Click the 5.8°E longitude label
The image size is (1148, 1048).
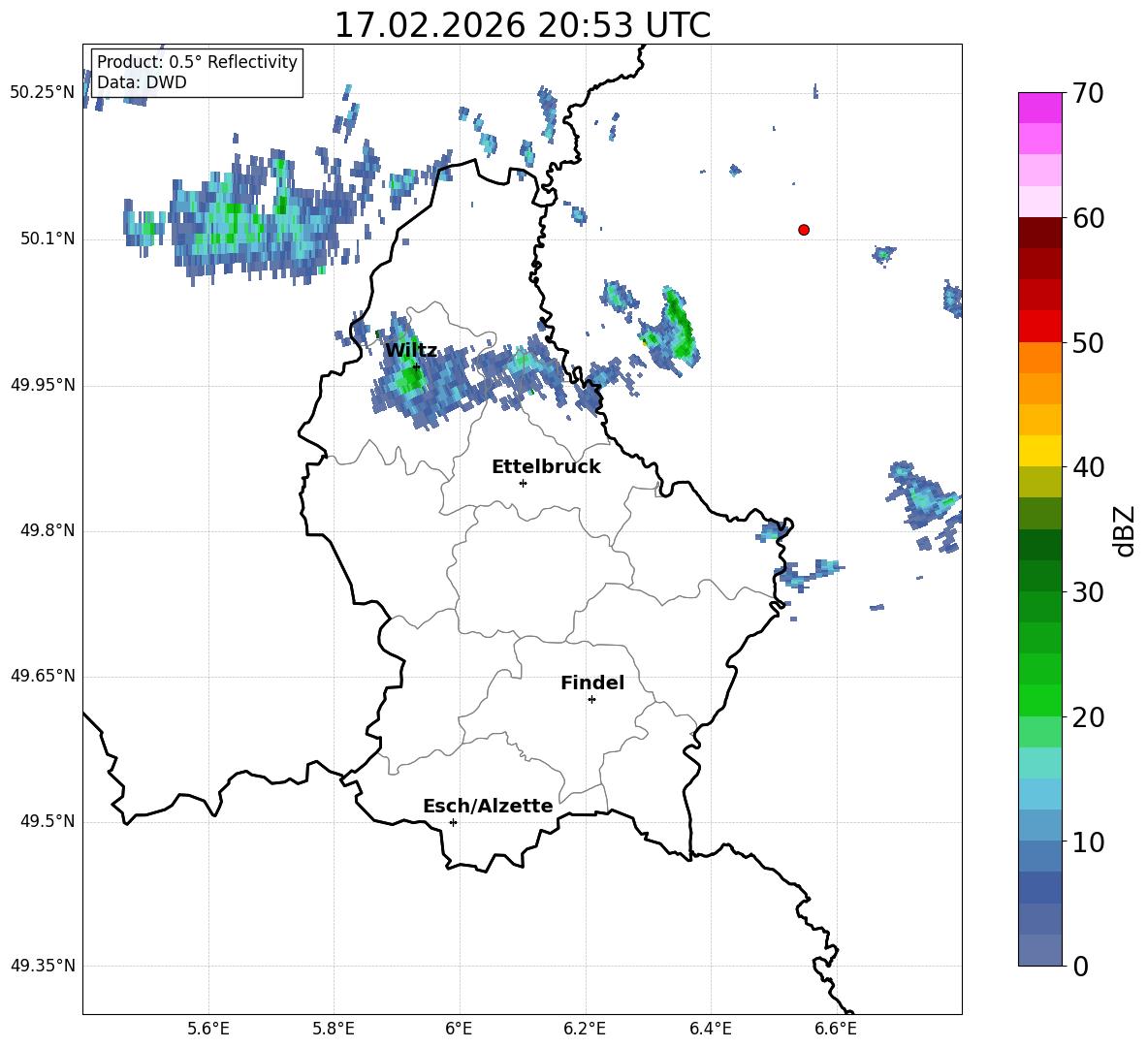(x=334, y=1029)
